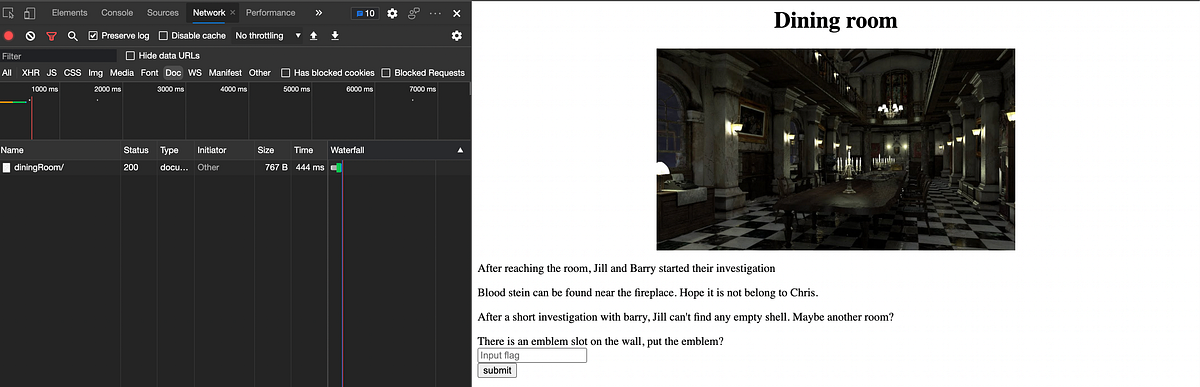
Task: Check the Hide data URLs option
Action: click(130, 56)
